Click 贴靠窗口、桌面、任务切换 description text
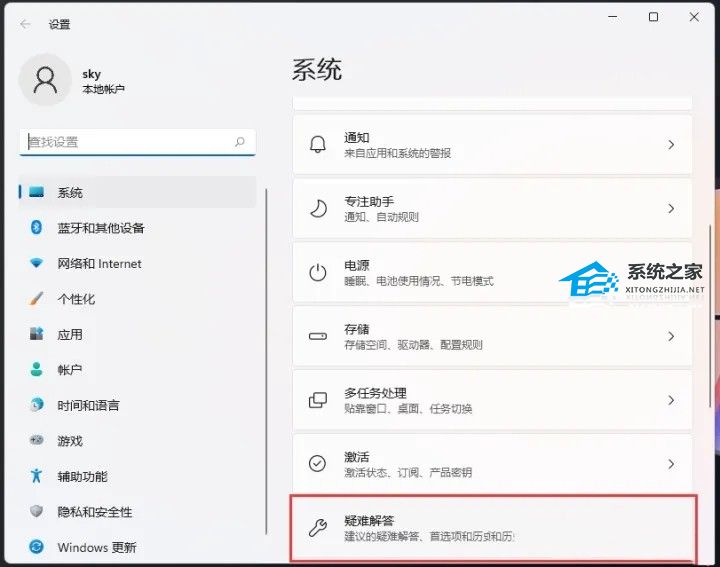 click(408, 408)
